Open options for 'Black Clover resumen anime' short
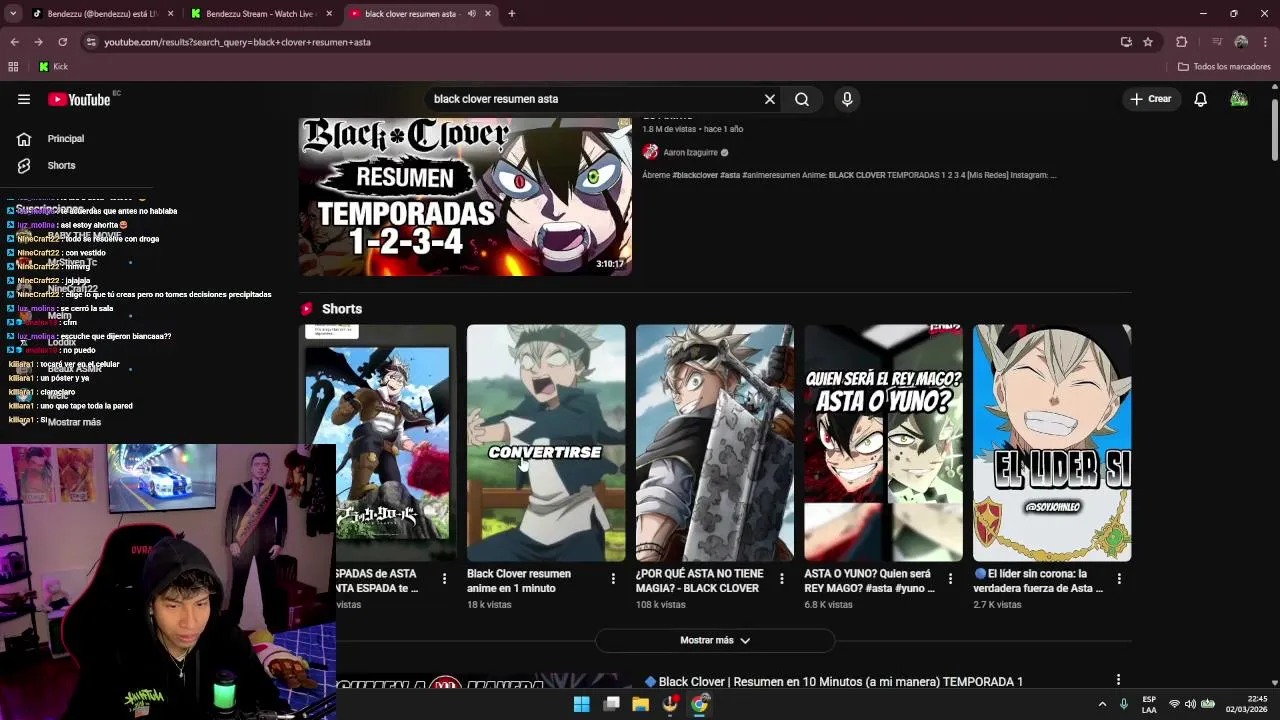The image size is (1280, 720). coord(613,578)
